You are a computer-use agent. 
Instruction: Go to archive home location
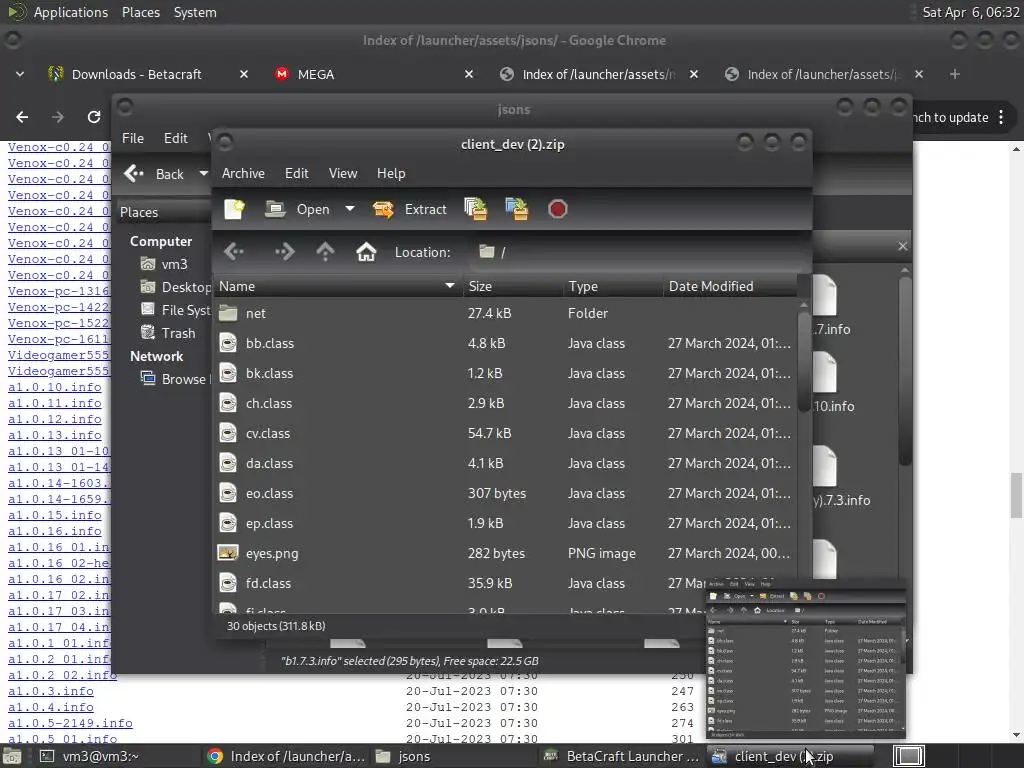coord(366,251)
